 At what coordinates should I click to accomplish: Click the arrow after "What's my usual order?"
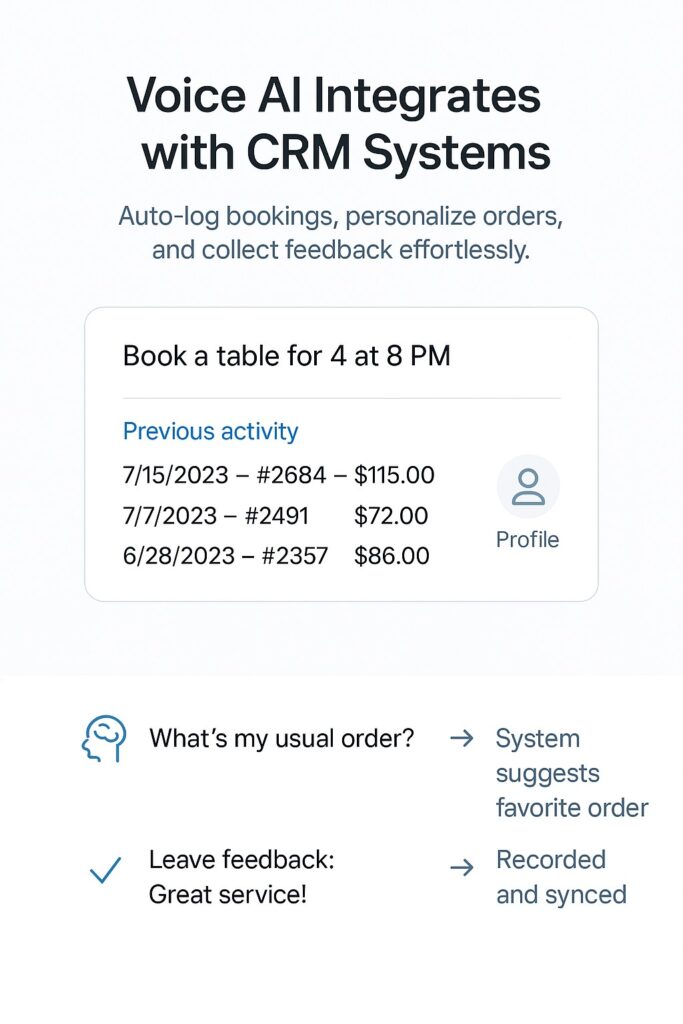click(x=461, y=739)
